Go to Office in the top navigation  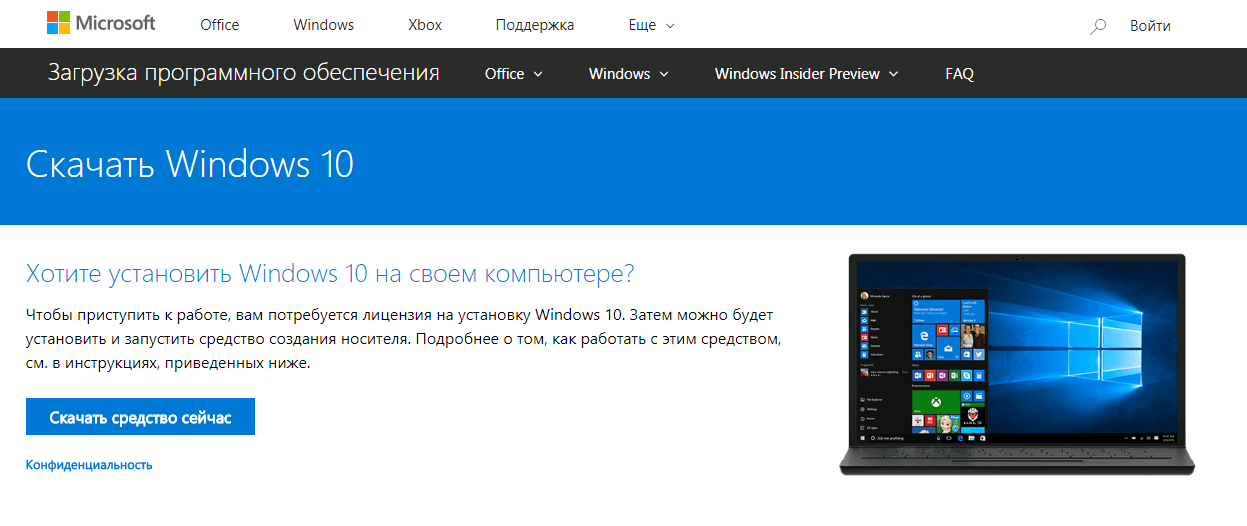pos(219,25)
